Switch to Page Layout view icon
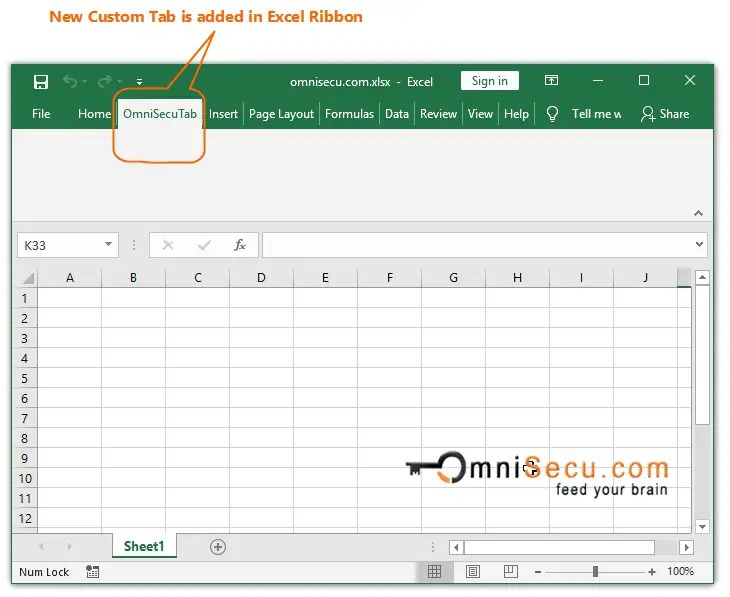 pyautogui.click(x=473, y=571)
